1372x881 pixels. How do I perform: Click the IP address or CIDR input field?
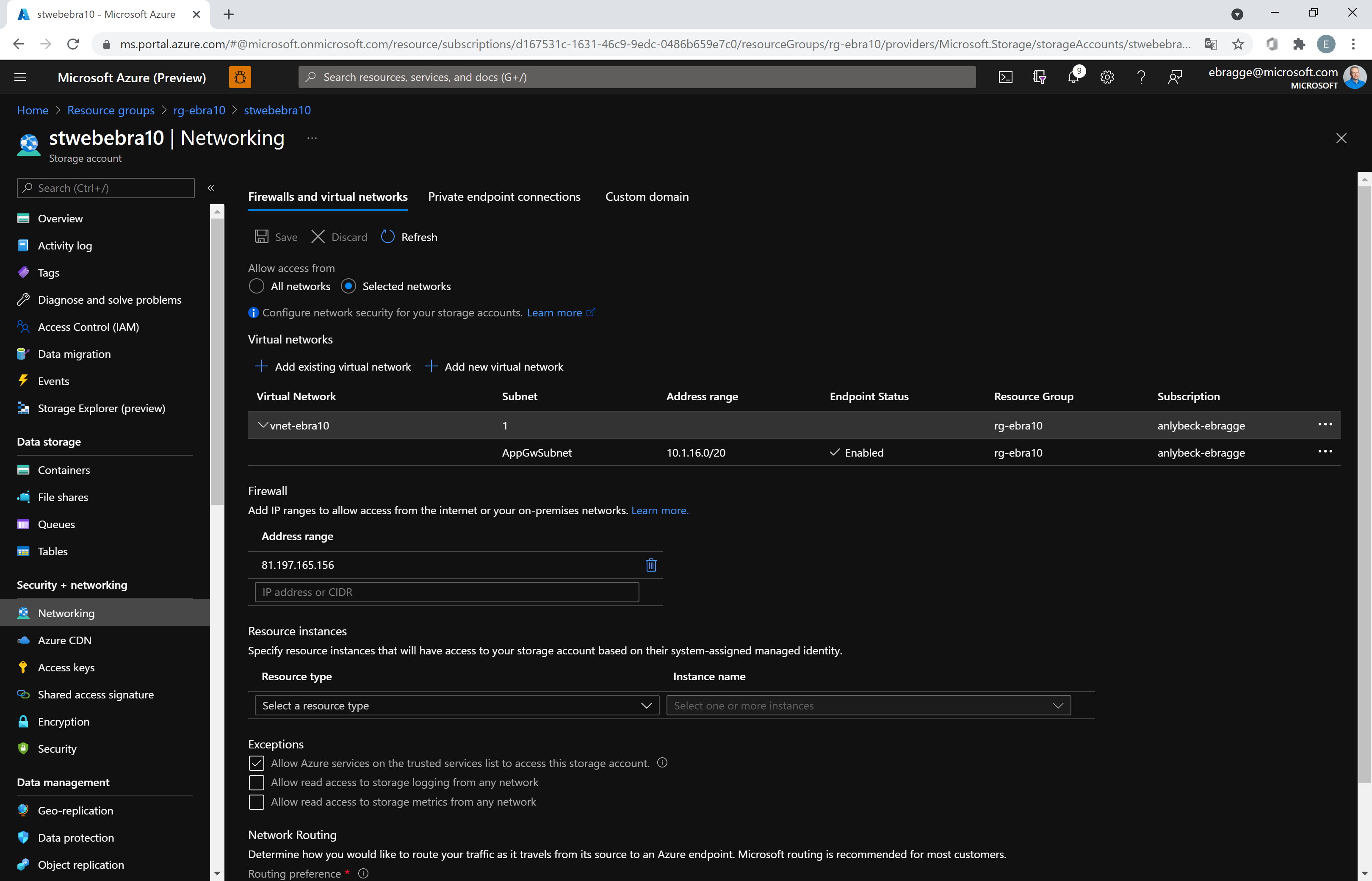pyautogui.click(x=446, y=592)
